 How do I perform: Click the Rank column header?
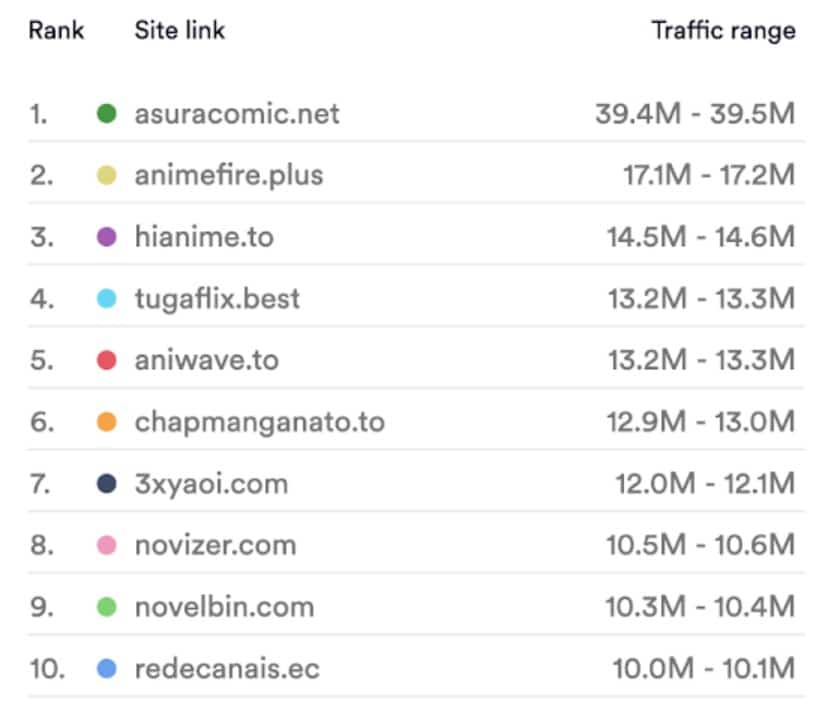(x=56, y=30)
